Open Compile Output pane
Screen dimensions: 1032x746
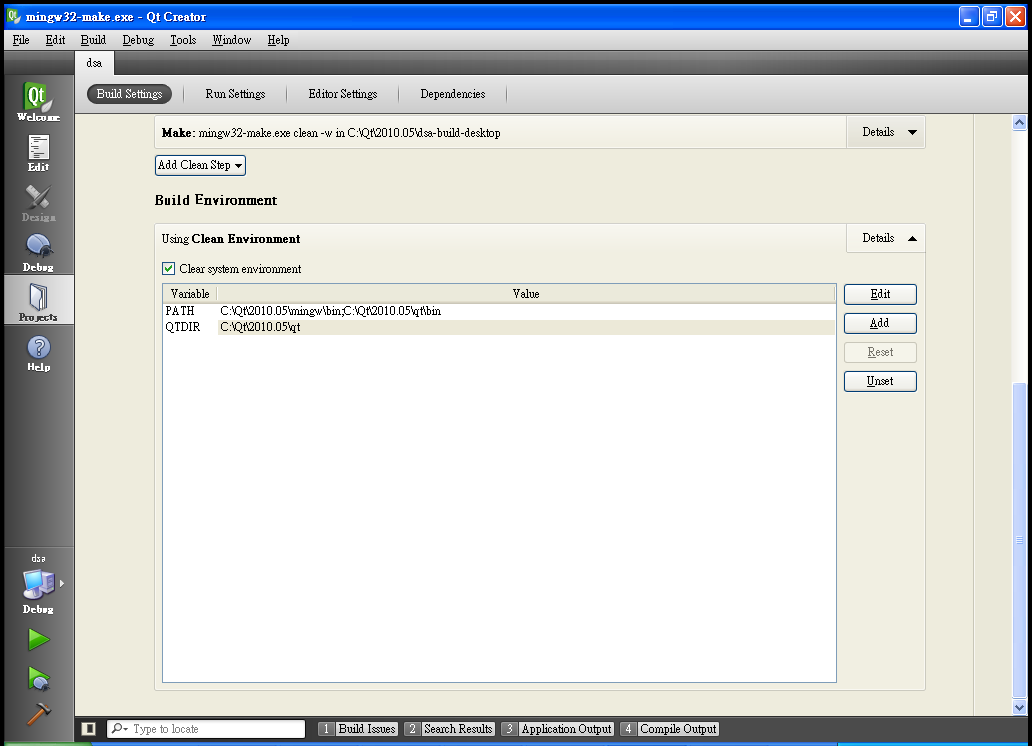click(x=669, y=729)
